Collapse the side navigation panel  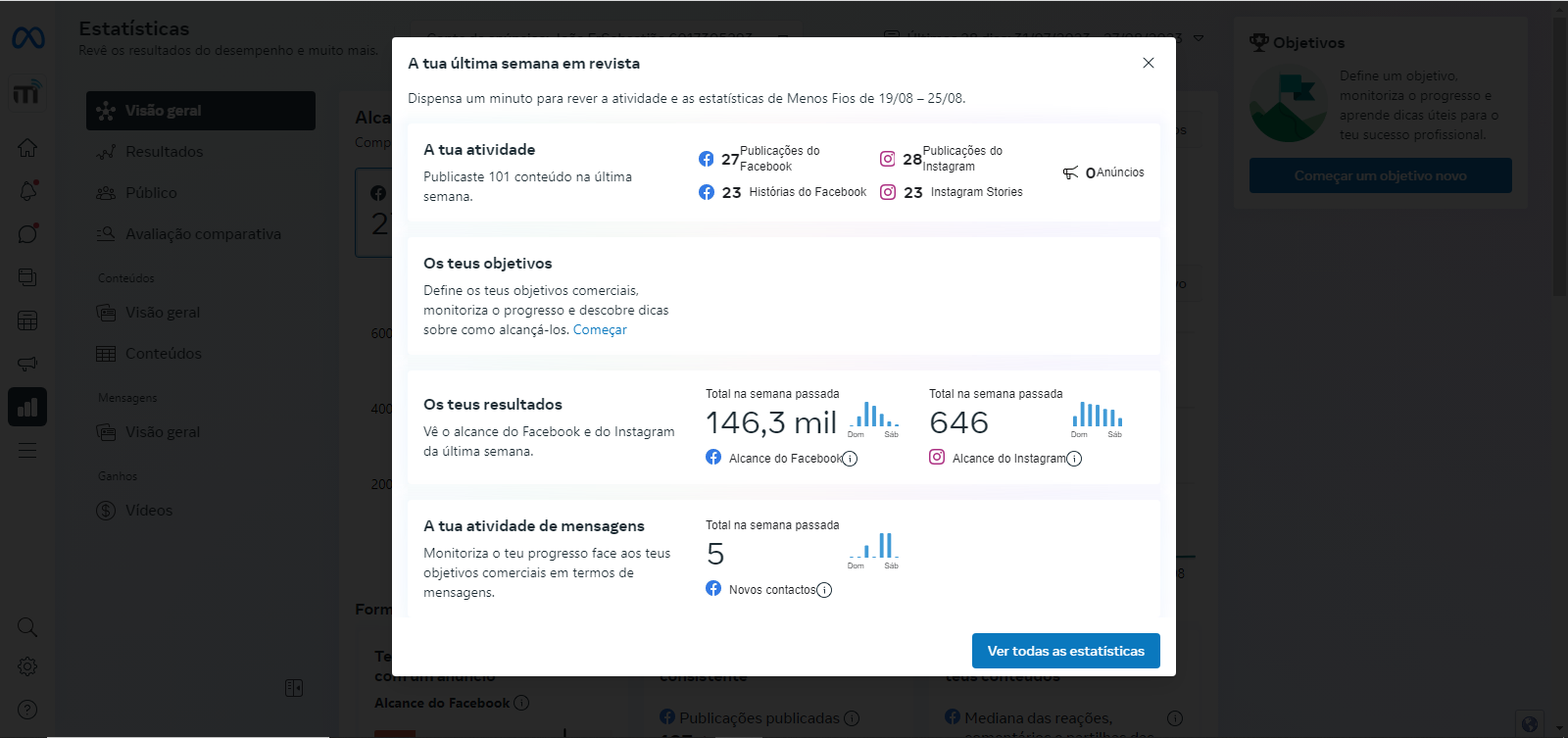coord(294,688)
